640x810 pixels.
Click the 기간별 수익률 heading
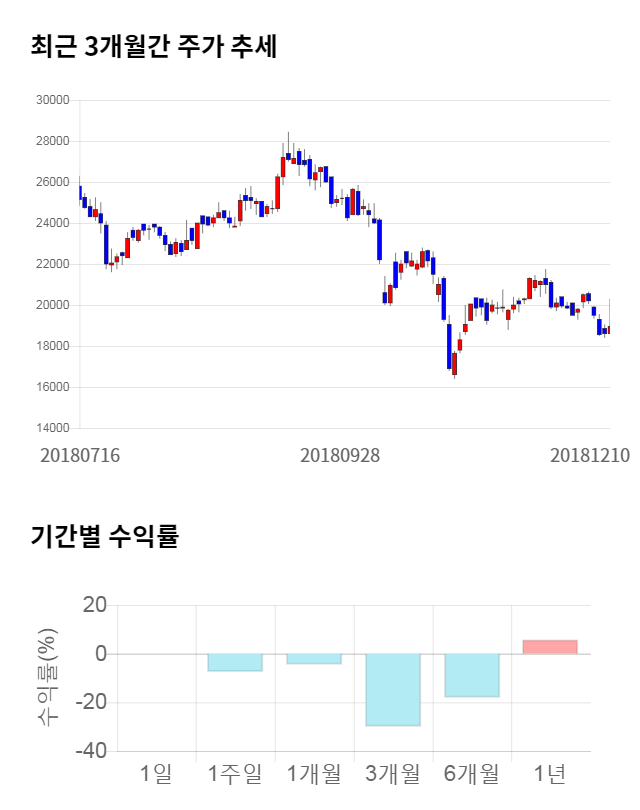pos(104,536)
